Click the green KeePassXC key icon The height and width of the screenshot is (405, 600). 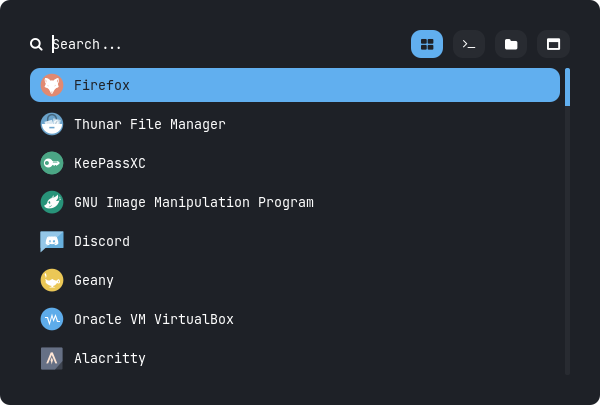click(52, 163)
